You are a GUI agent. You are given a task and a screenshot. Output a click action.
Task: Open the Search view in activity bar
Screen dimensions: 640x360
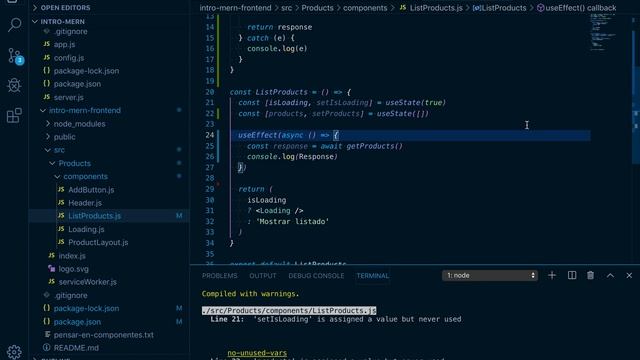[14, 25]
